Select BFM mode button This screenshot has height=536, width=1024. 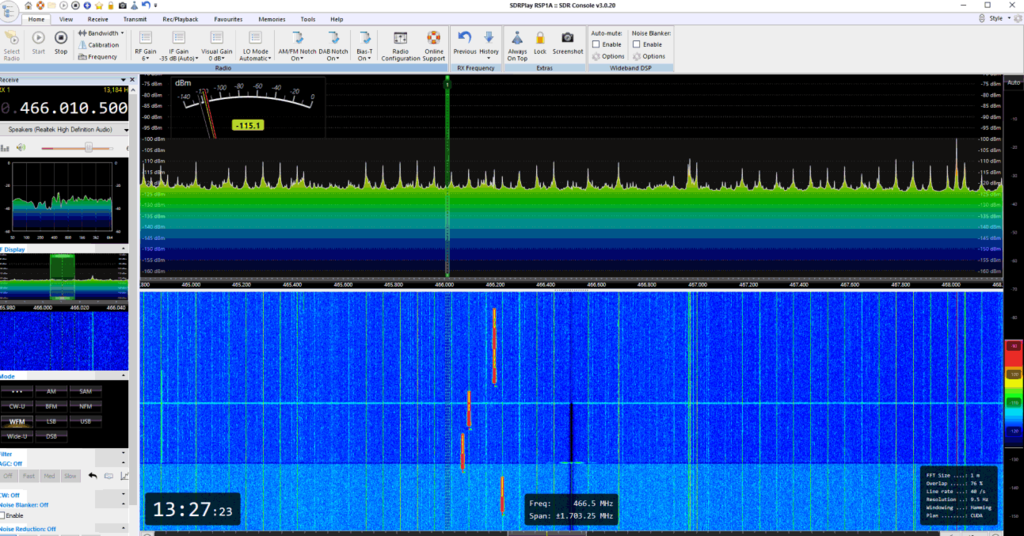[51, 407]
